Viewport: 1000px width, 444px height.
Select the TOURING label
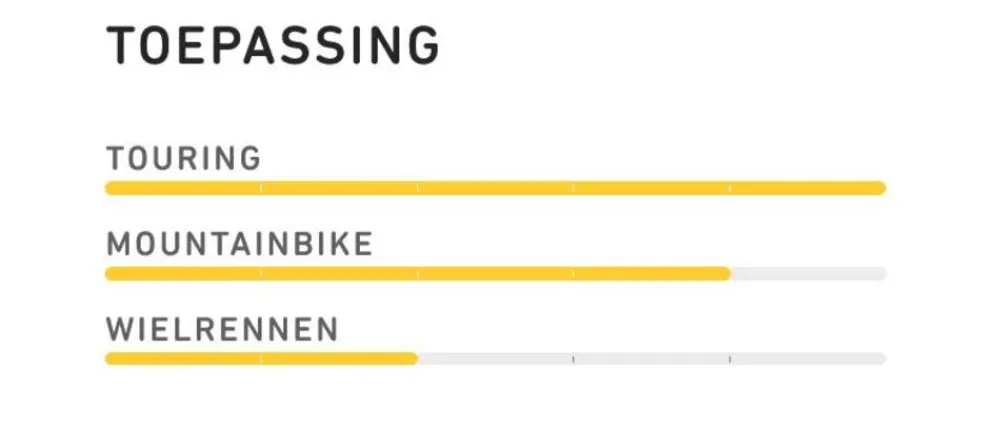tap(183, 158)
